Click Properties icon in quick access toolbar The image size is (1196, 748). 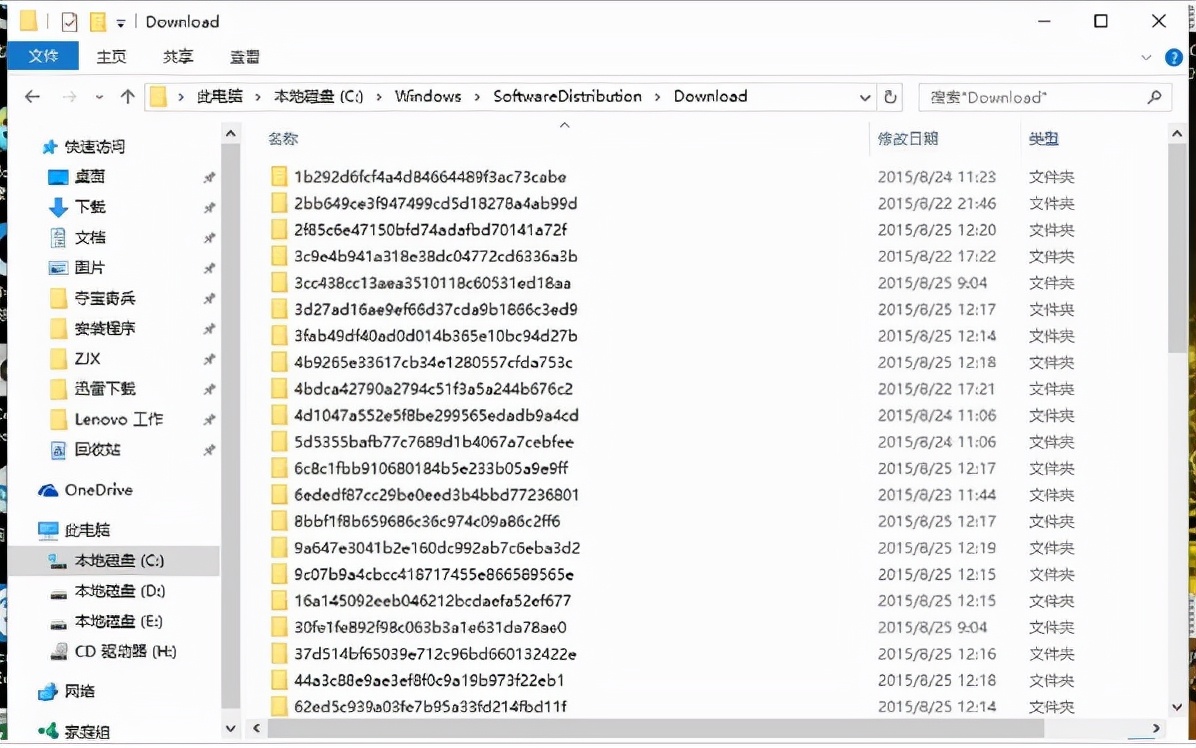69,22
